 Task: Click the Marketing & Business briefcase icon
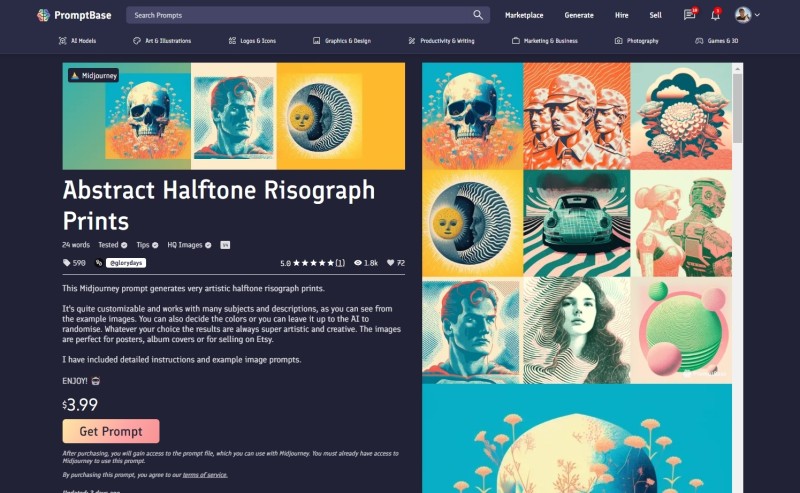pyautogui.click(x=516, y=41)
